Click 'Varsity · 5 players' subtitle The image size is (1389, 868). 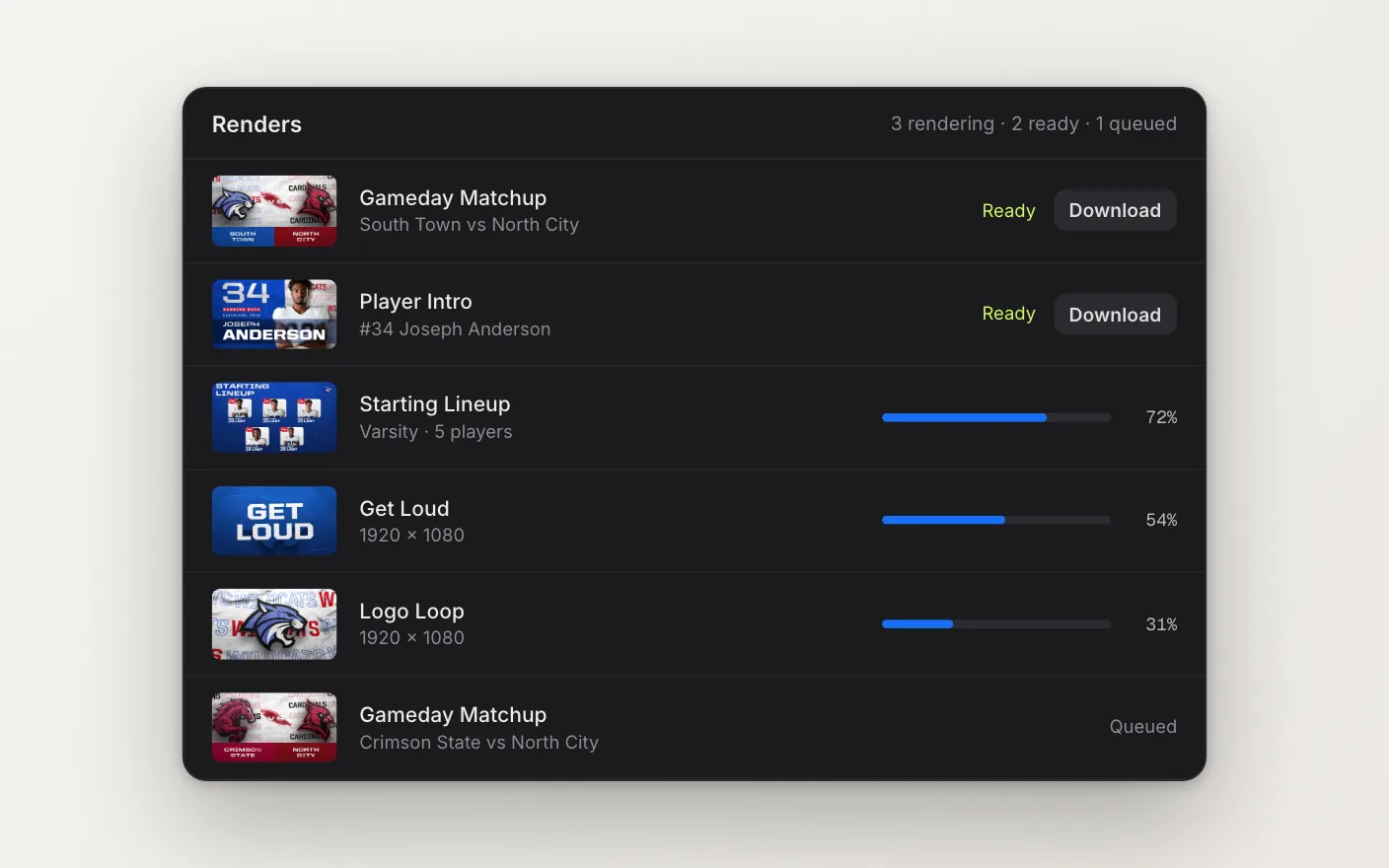[x=436, y=432]
